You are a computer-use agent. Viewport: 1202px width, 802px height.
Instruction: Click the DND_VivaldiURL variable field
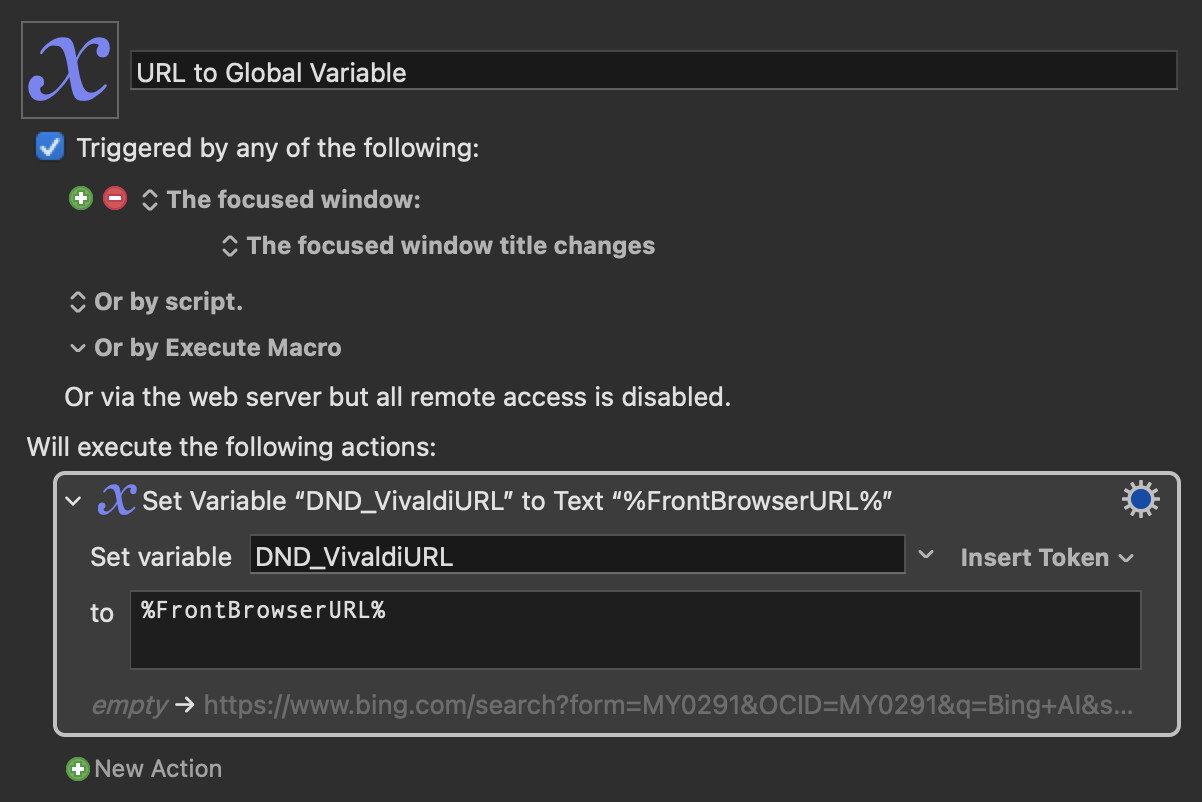577,556
